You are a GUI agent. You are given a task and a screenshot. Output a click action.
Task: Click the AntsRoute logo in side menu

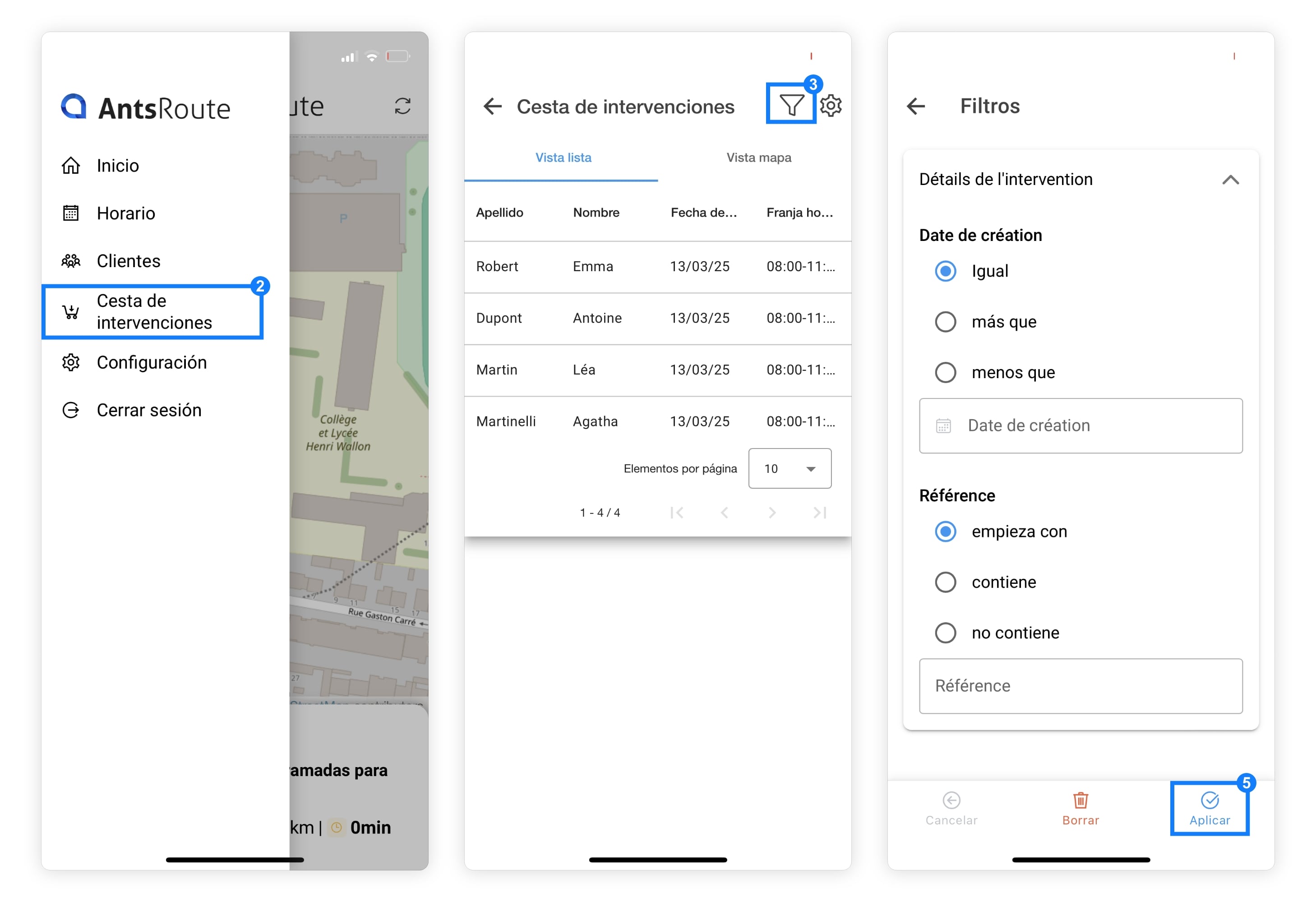[x=146, y=106]
